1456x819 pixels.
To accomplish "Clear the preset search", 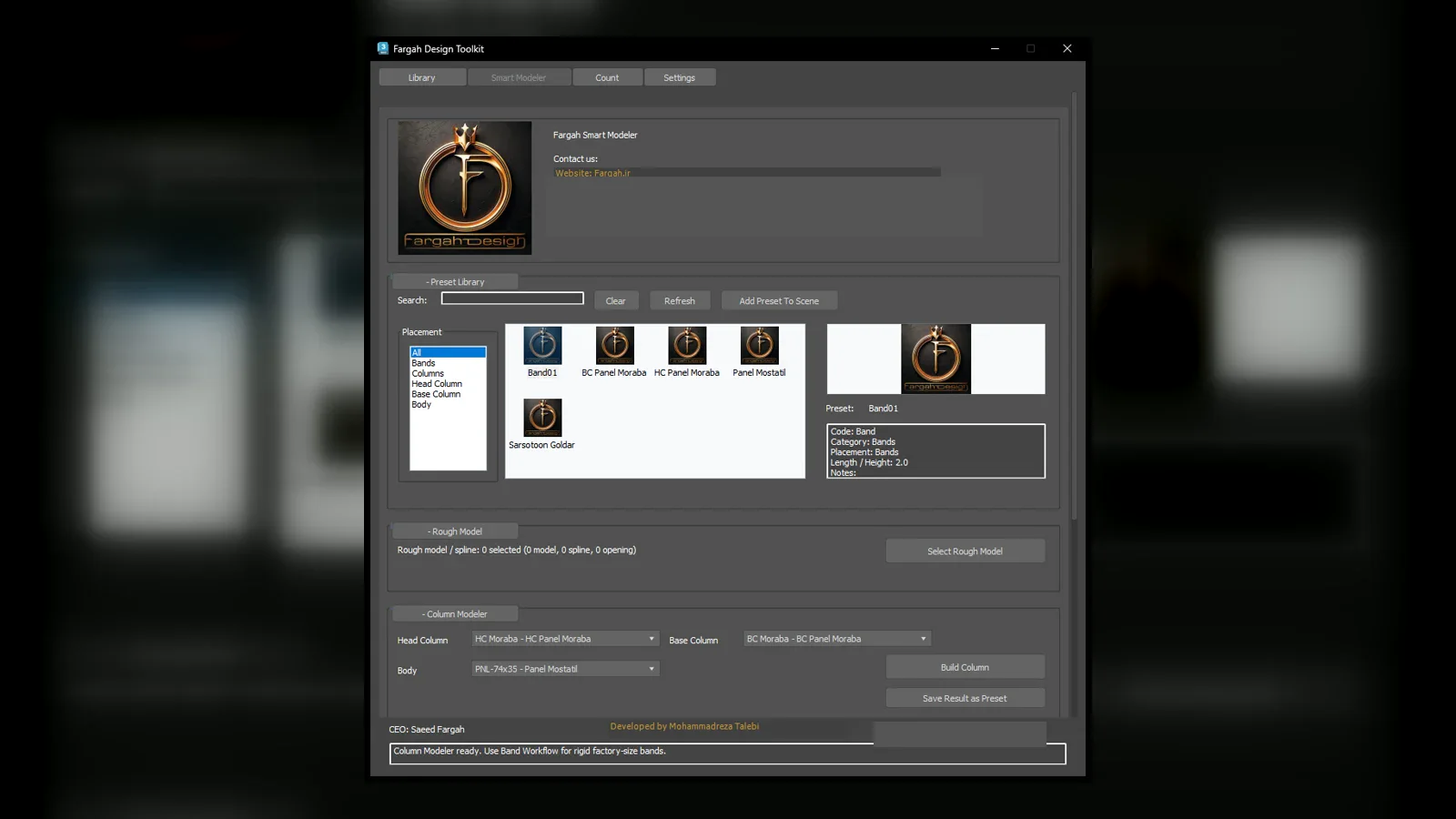I will click(616, 301).
